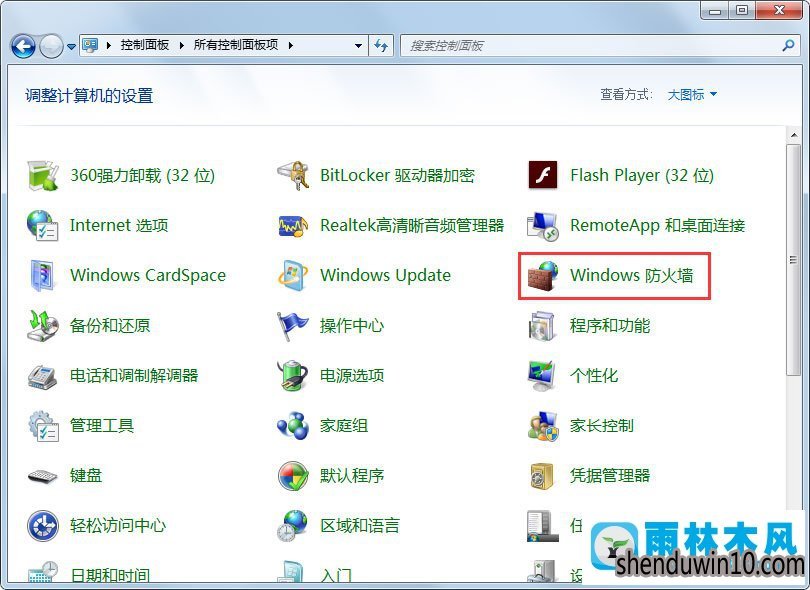Expand the arrow before 控制面板 breadcrumb
Image resolution: width=810 pixels, height=590 pixels.
[109, 45]
